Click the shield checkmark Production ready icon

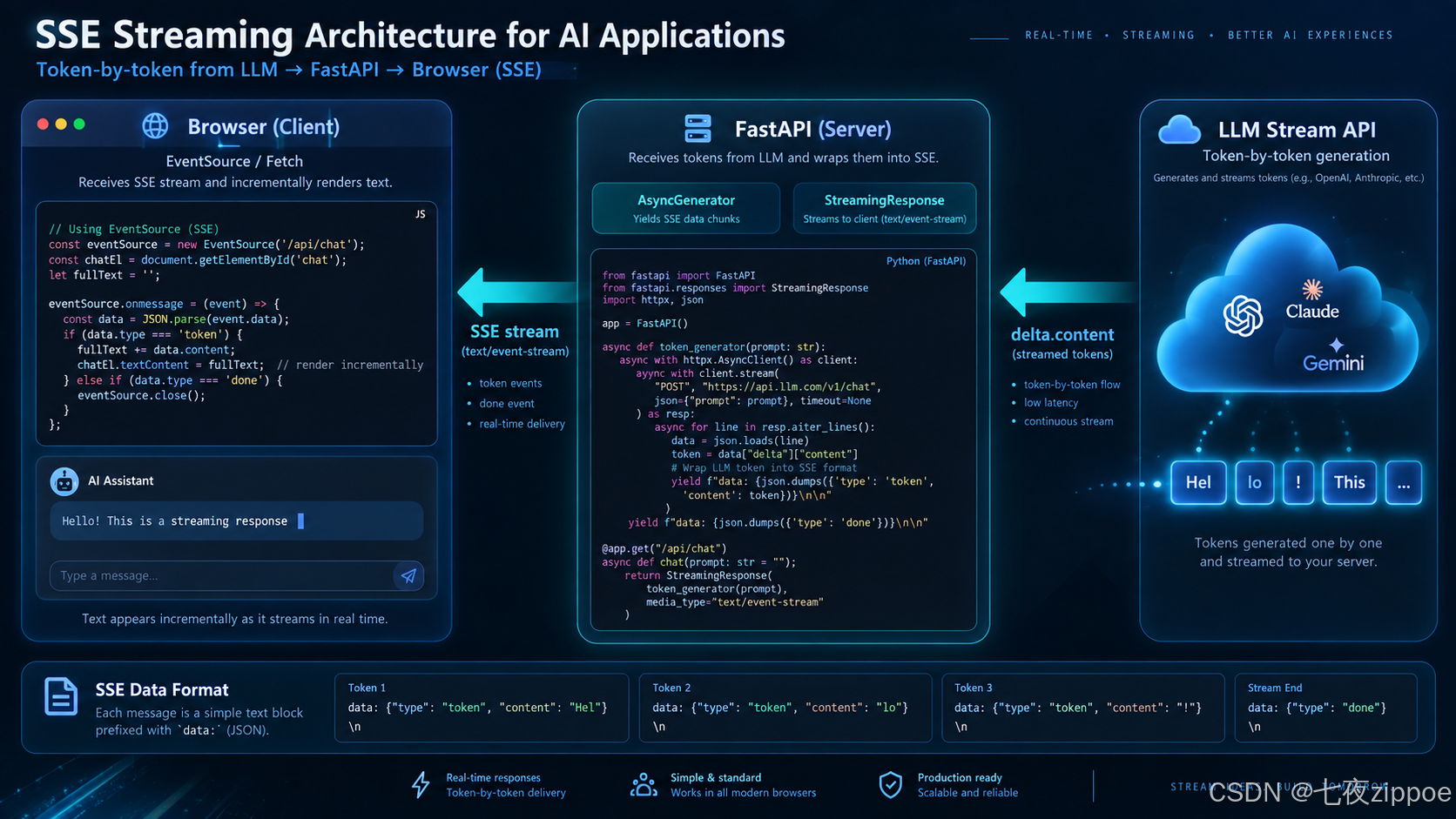[x=890, y=784]
